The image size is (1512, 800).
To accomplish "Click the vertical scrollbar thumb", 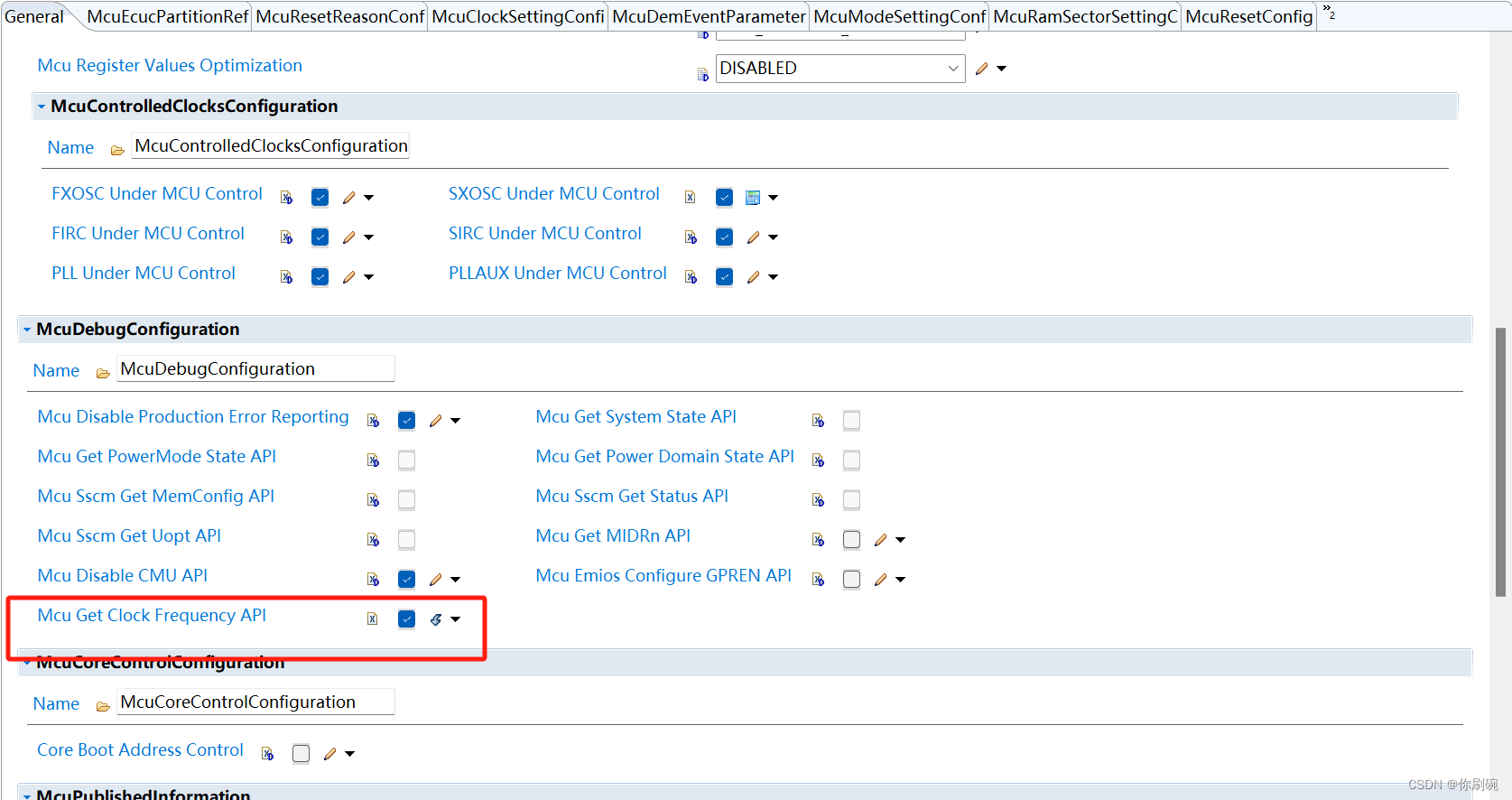I will tap(1500, 462).
